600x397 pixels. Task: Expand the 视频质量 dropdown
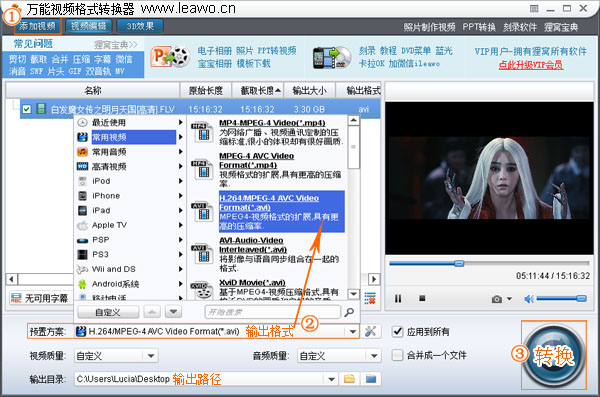tap(151, 356)
